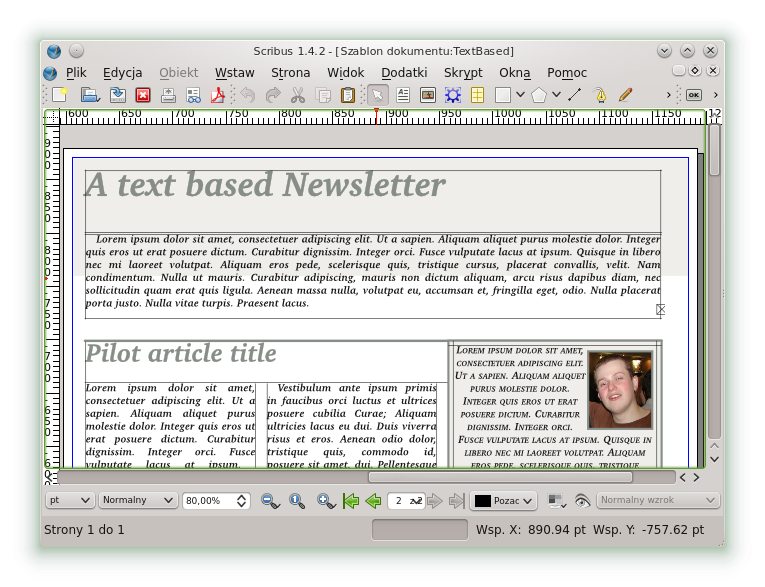Screen dimensions: 765x587
Task: Select the Image Frame tool
Action: (x=428, y=95)
